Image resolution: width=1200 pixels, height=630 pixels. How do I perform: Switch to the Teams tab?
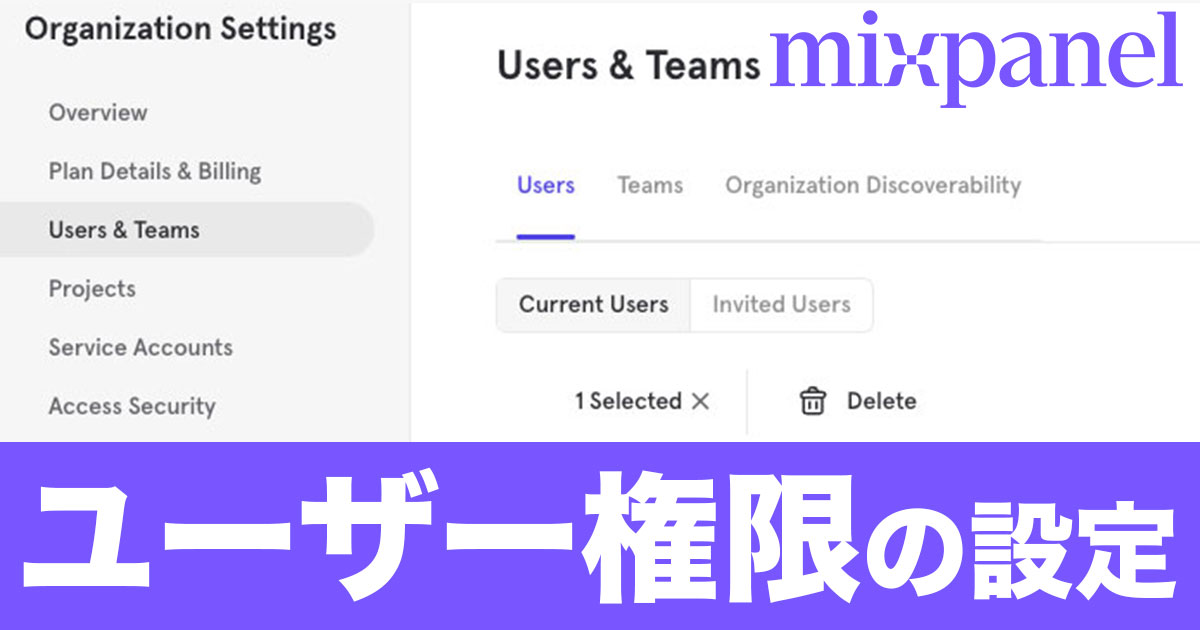pos(650,185)
